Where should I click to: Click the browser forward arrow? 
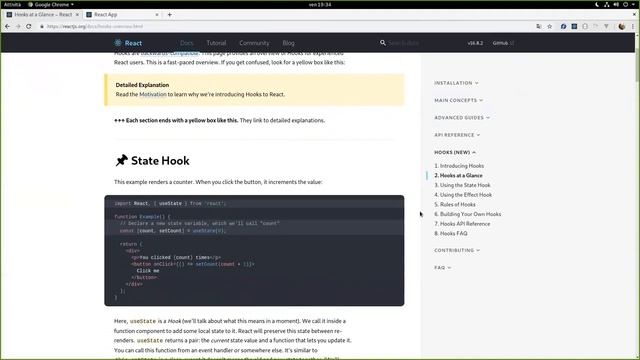pos(18,26)
